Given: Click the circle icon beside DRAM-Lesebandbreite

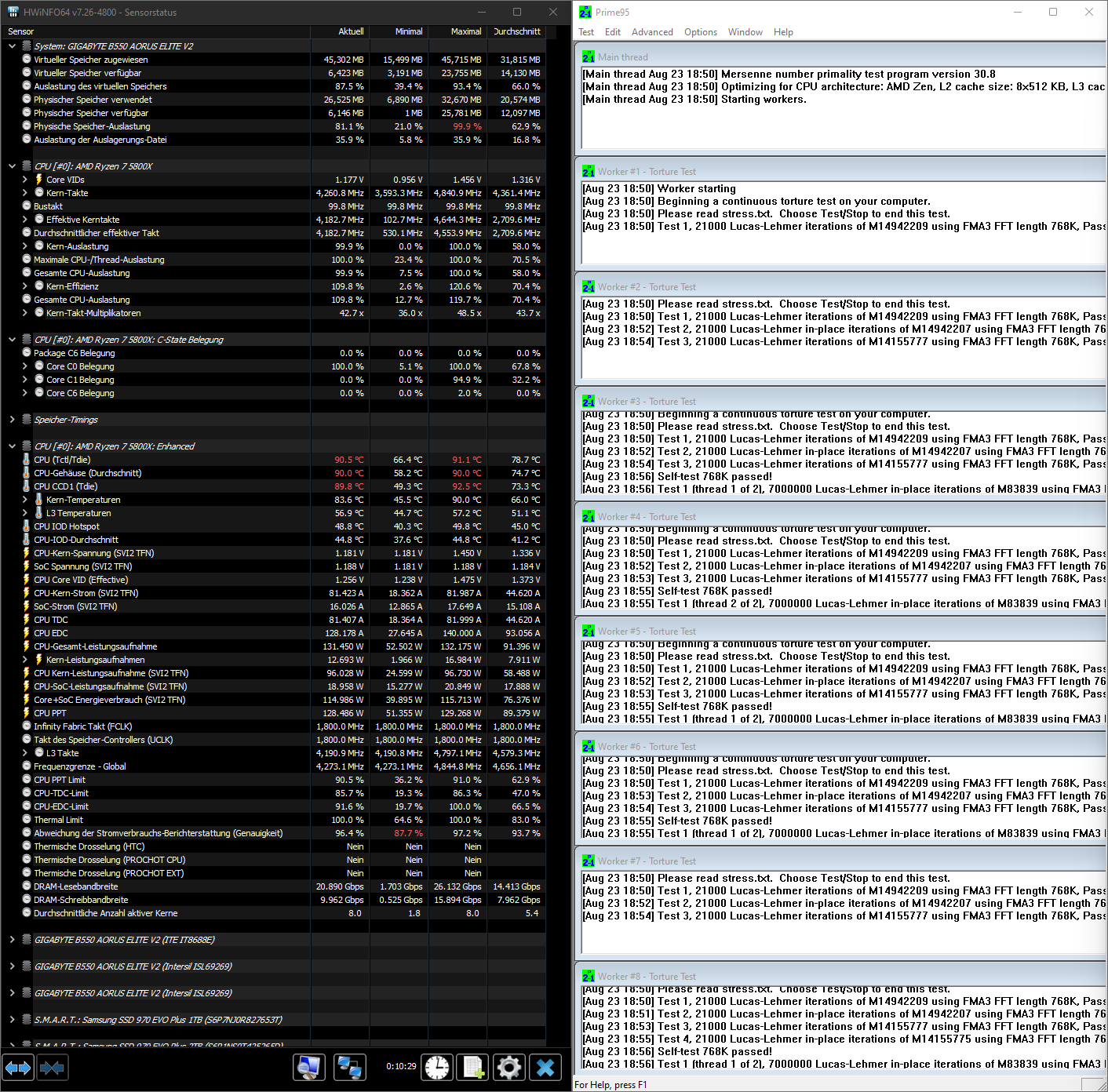Looking at the screenshot, I should [27, 886].
